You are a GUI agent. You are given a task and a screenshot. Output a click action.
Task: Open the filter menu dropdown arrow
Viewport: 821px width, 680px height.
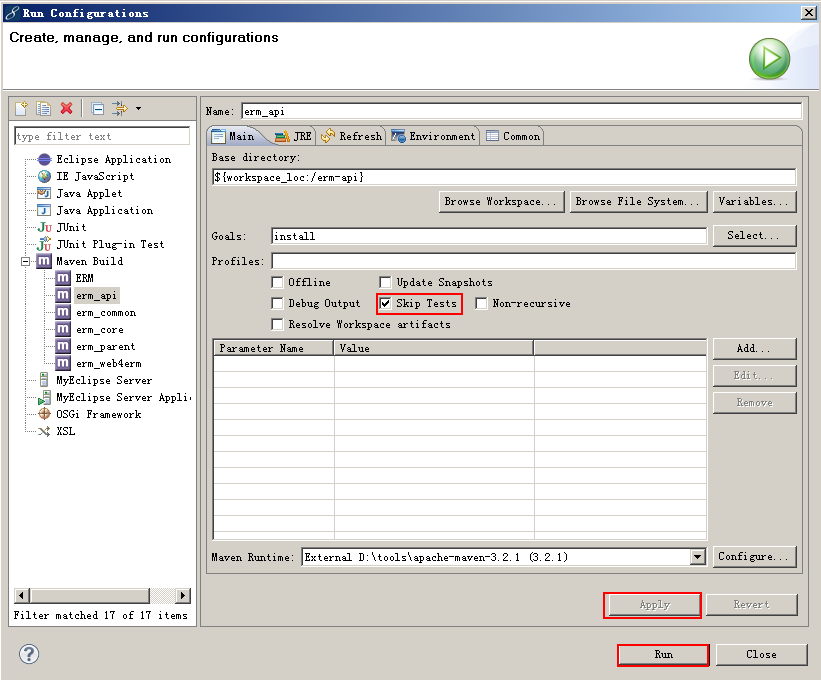click(x=138, y=108)
